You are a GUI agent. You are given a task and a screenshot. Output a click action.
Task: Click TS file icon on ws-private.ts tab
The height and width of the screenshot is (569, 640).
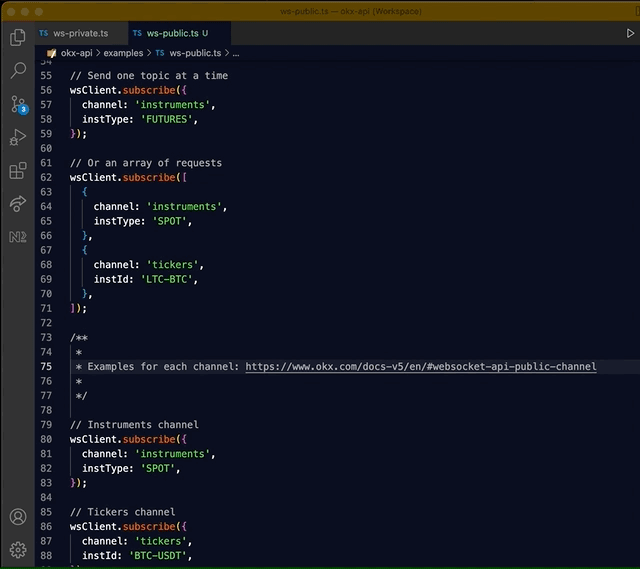coord(44,33)
